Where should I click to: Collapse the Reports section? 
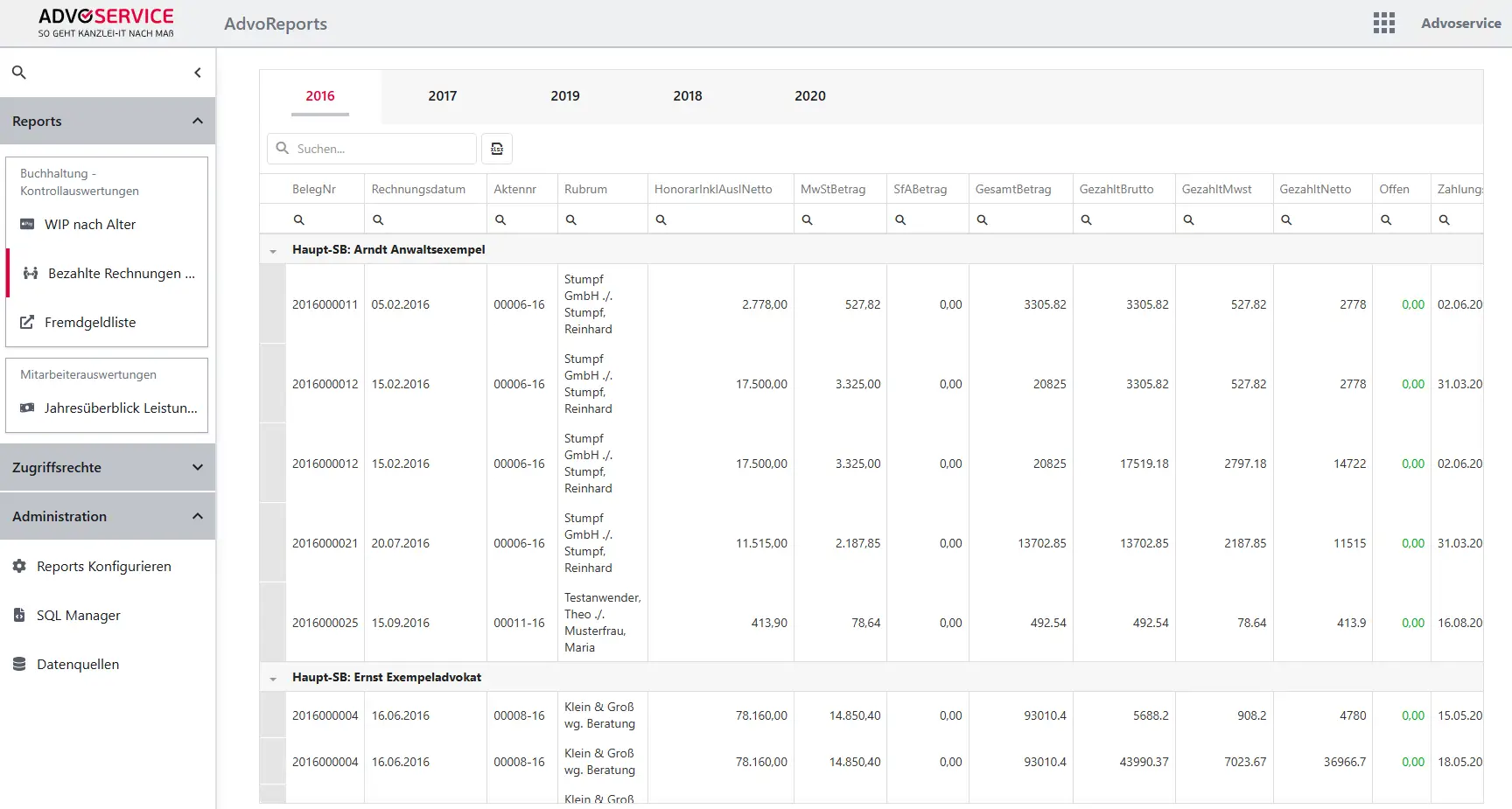click(x=197, y=121)
